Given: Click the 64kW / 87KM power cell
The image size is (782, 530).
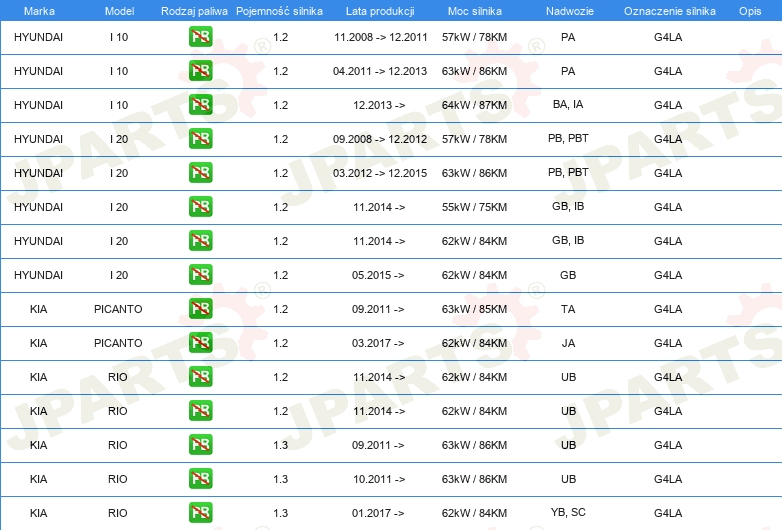Looking at the screenshot, I should point(474,105).
